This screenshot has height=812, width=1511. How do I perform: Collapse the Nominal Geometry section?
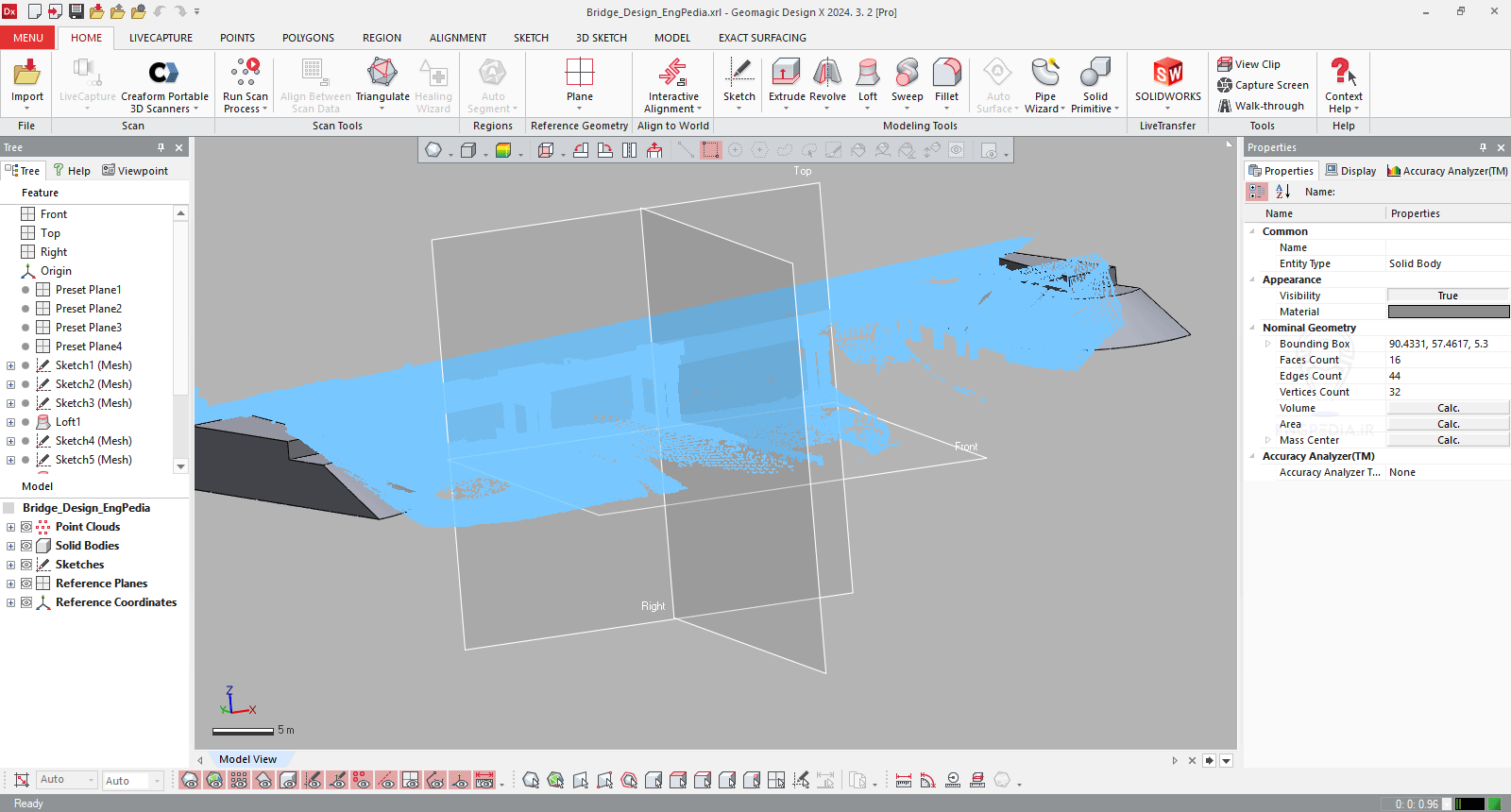[1252, 328]
